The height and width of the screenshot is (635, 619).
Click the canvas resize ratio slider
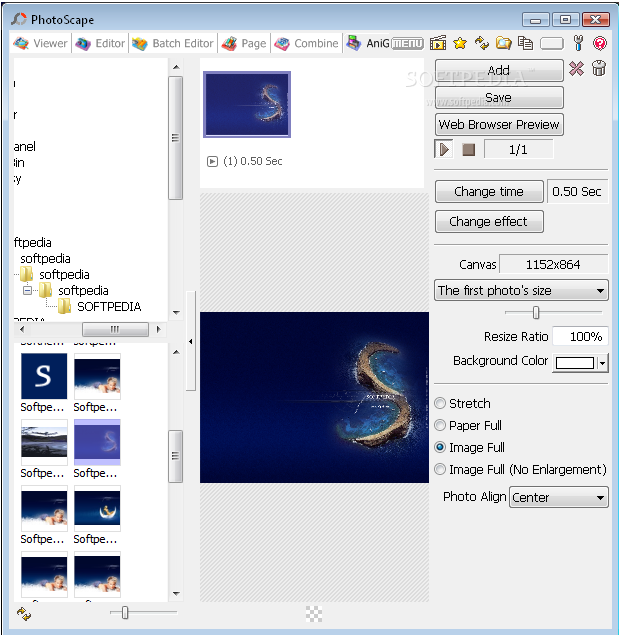click(x=536, y=313)
